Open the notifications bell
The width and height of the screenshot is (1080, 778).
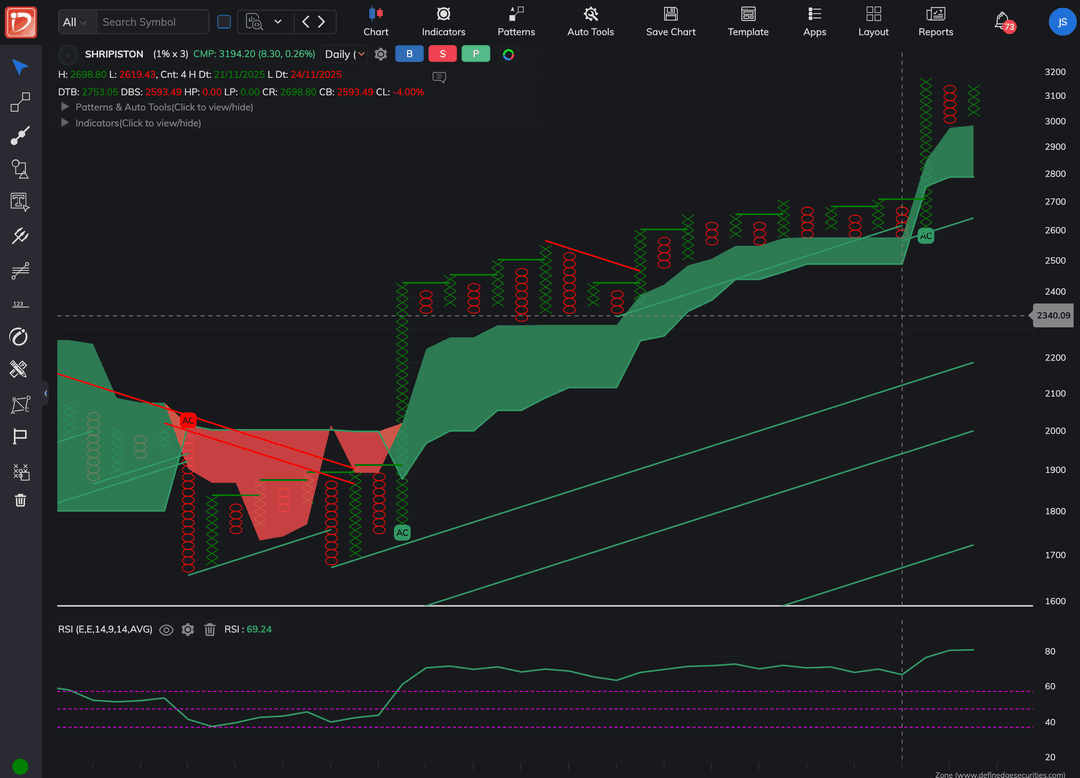coord(1002,21)
